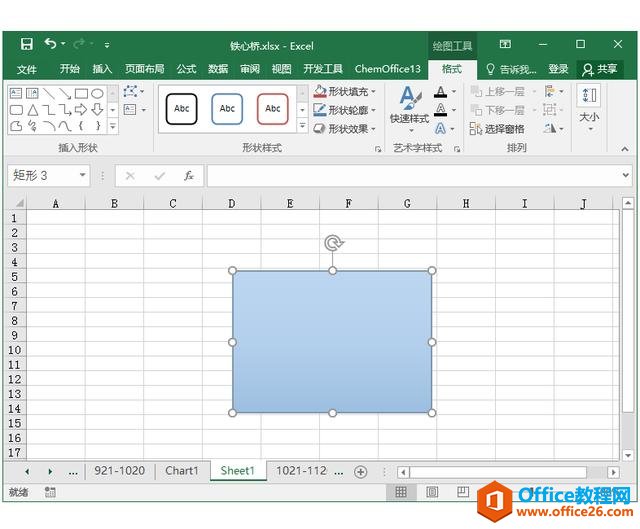
Task: Customize the Quick Access Toolbar dropdown
Action: 107,44
